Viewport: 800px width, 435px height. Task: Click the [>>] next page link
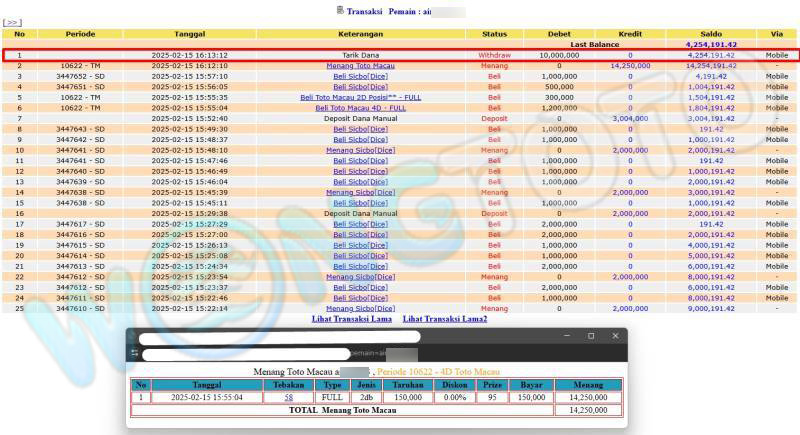click(12, 22)
